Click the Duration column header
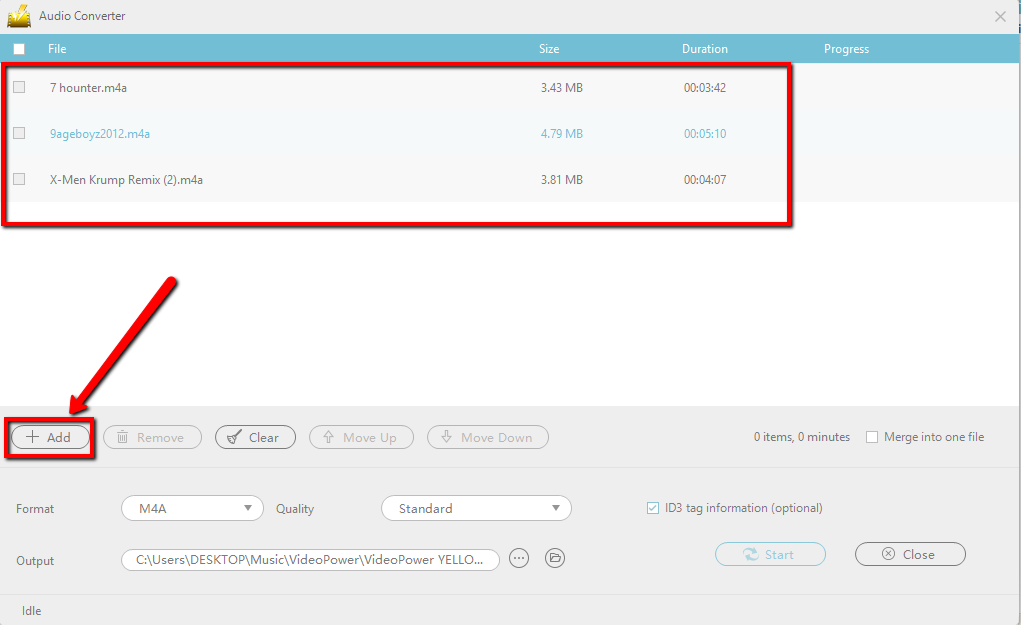The width and height of the screenshot is (1021, 625). (704, 48)
